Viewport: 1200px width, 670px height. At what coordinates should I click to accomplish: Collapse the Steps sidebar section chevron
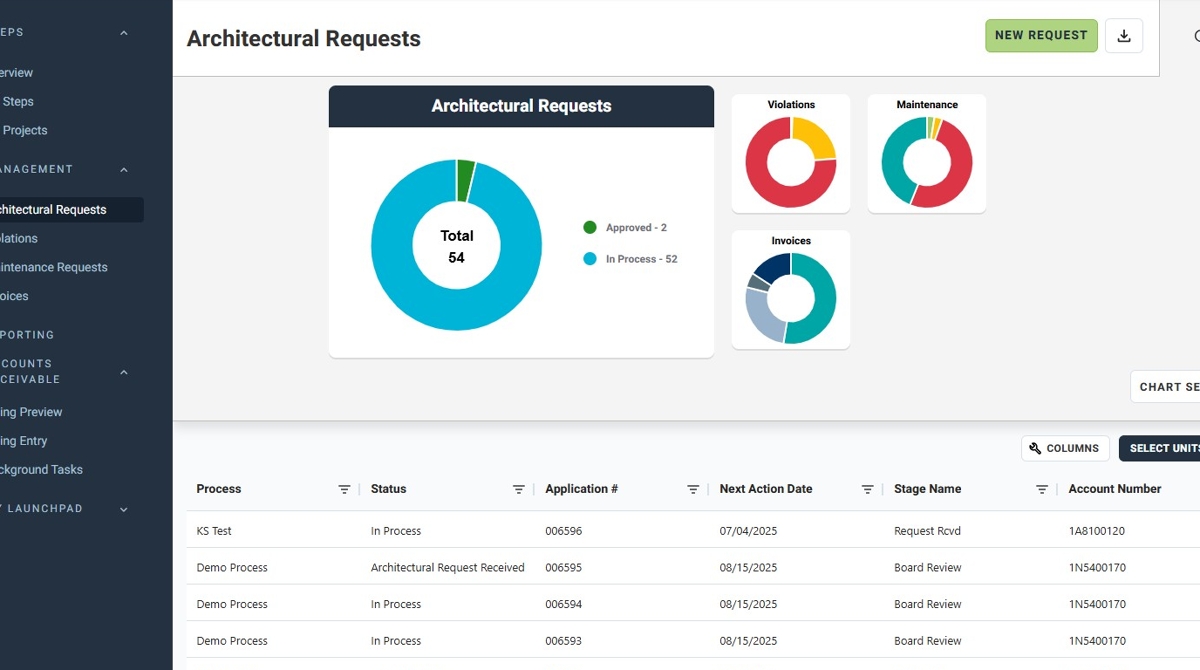pos(124,33)
